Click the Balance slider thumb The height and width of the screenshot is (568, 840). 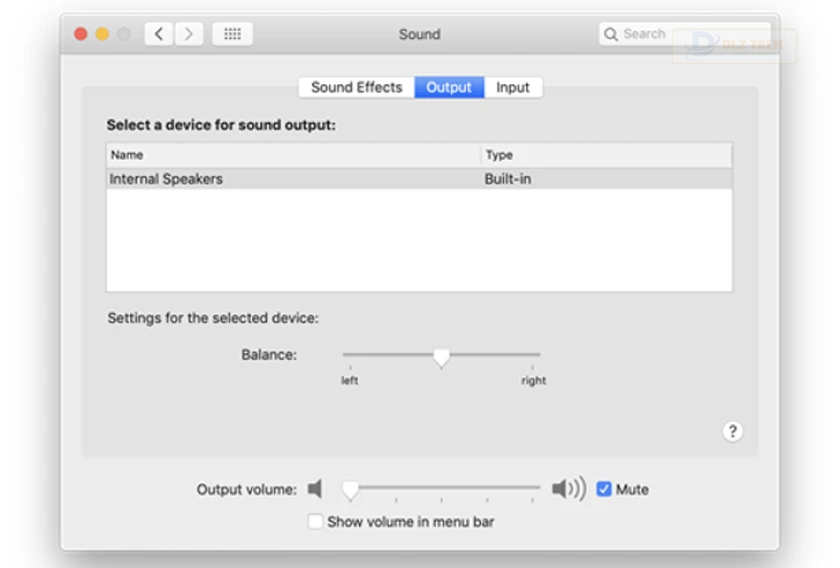[441, 357]
